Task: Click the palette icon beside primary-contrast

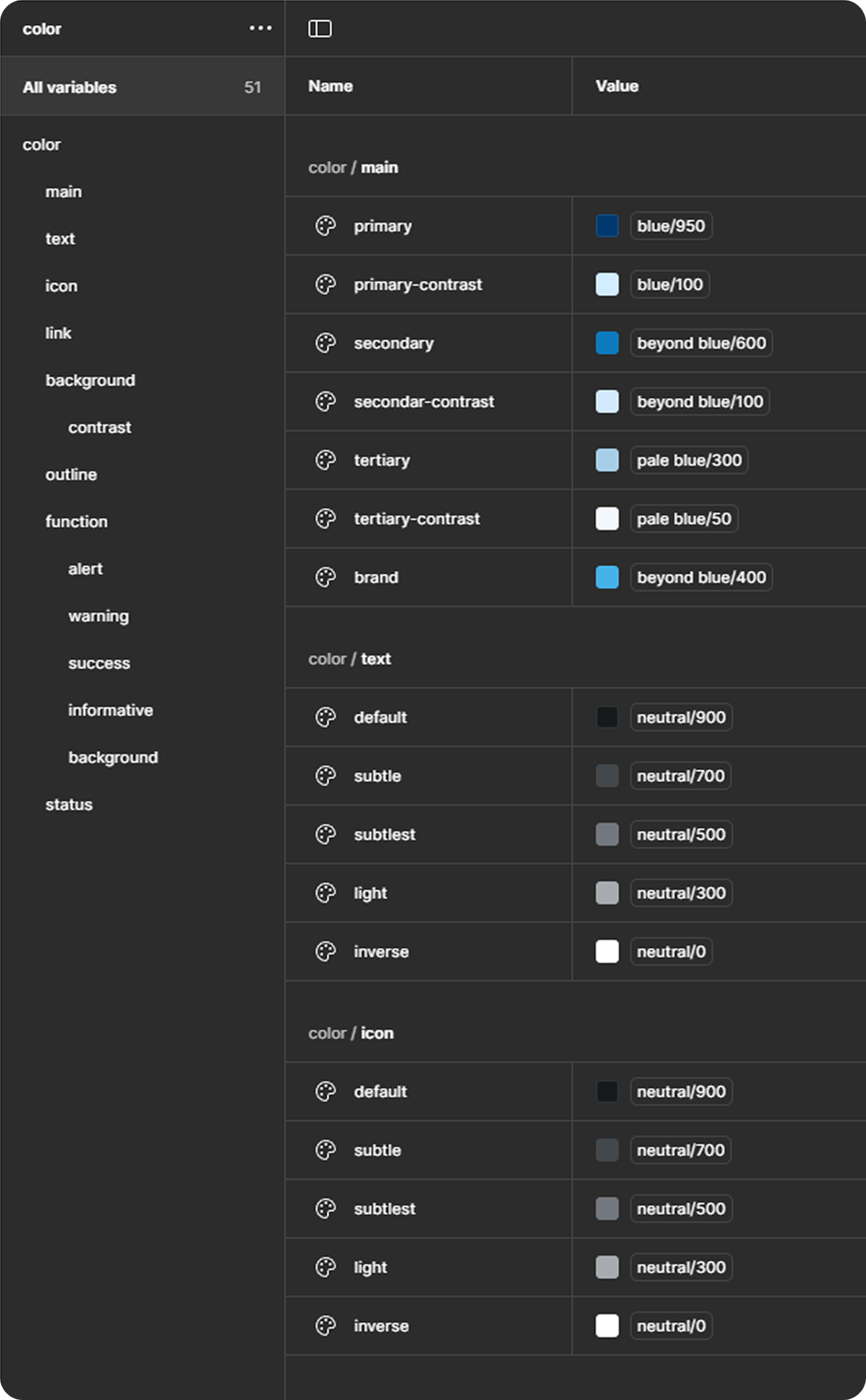Action: [326, 284]
